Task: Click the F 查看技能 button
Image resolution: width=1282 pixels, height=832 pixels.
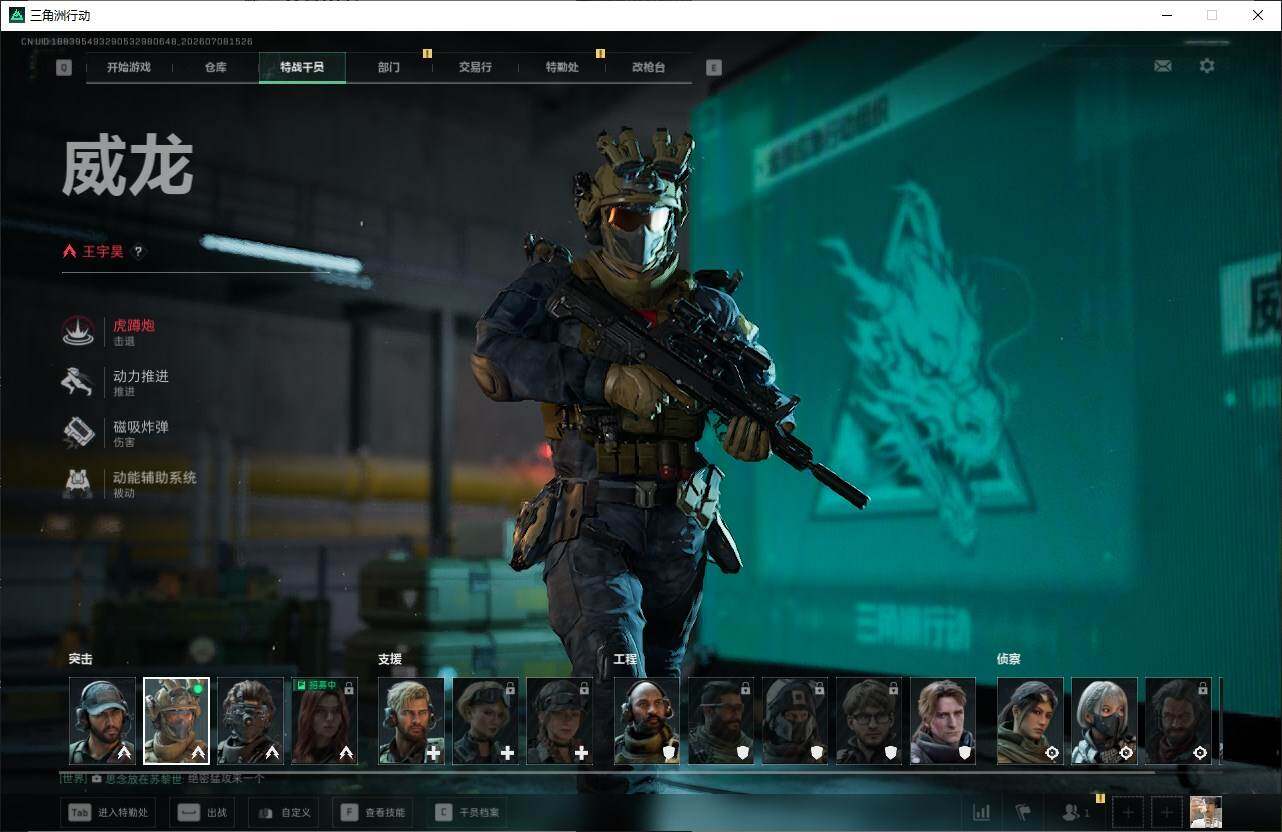Action: (x=373, y=812)
